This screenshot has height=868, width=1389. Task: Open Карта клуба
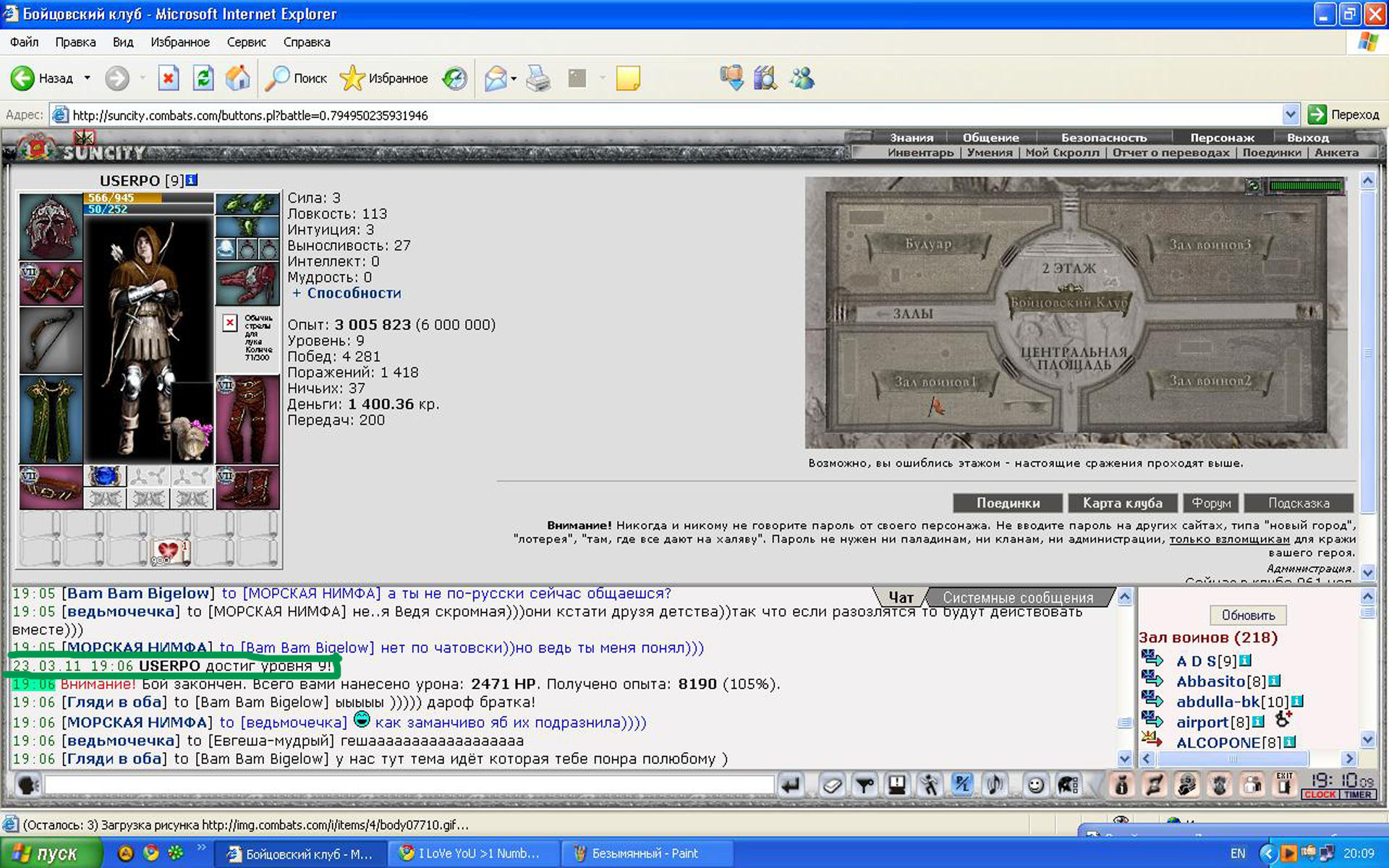[1122, 503]
